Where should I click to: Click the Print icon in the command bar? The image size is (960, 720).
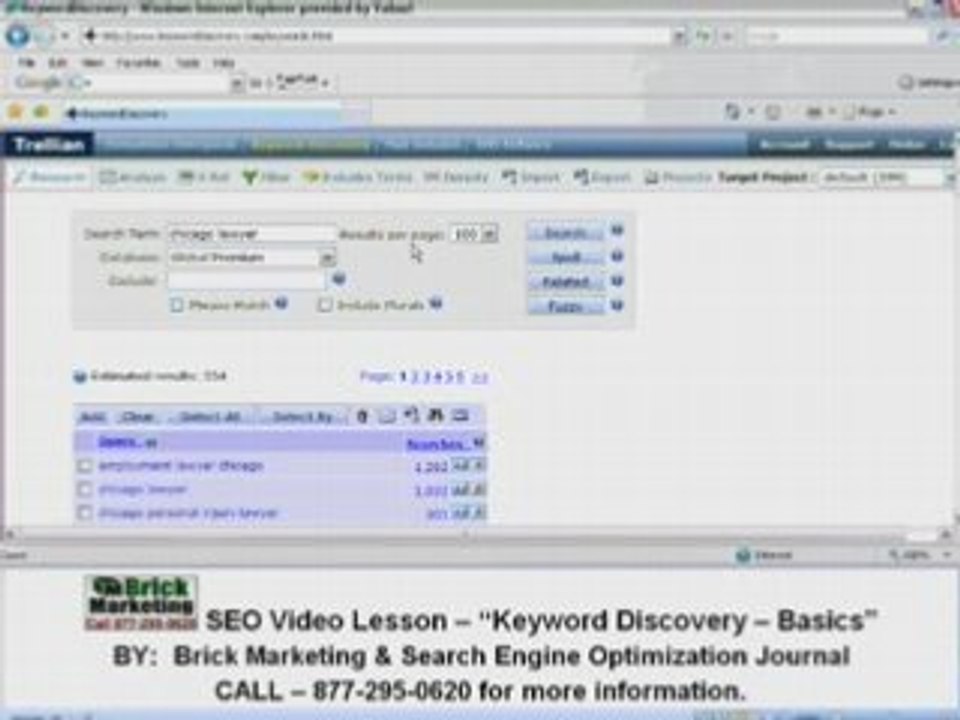(816, 112)
